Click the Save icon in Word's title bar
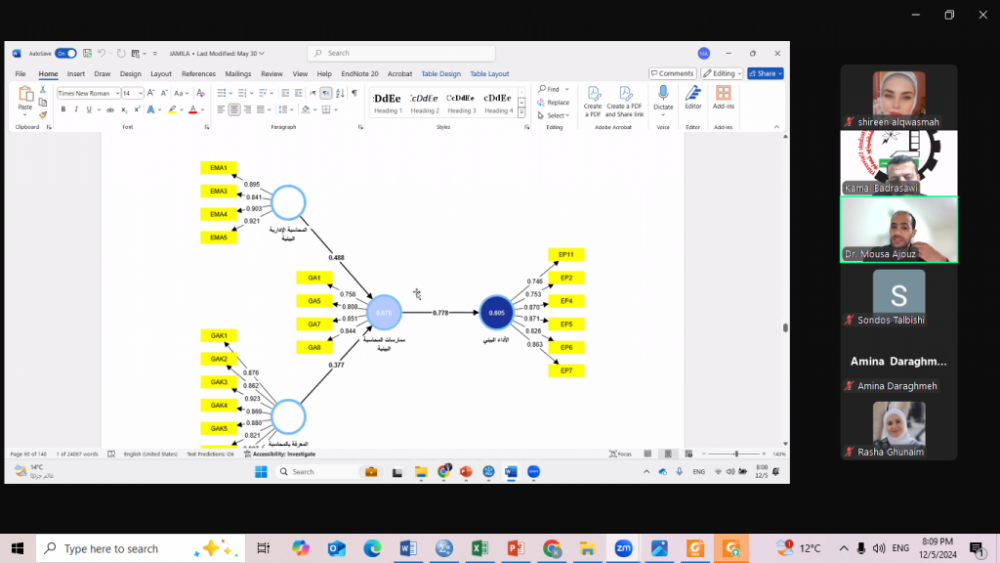The width and height of the screenshot is (1000, 563). pyautogui.click(x=87, y=54)
